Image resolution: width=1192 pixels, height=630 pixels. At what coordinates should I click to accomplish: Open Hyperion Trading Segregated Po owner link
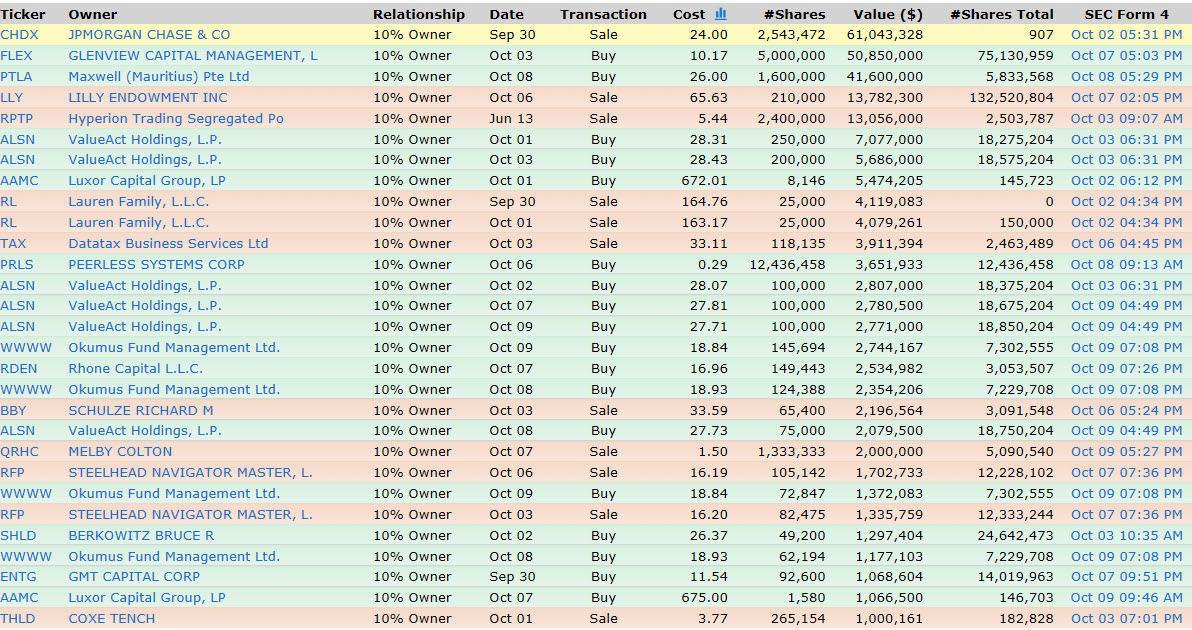click(x=176, y=119)
